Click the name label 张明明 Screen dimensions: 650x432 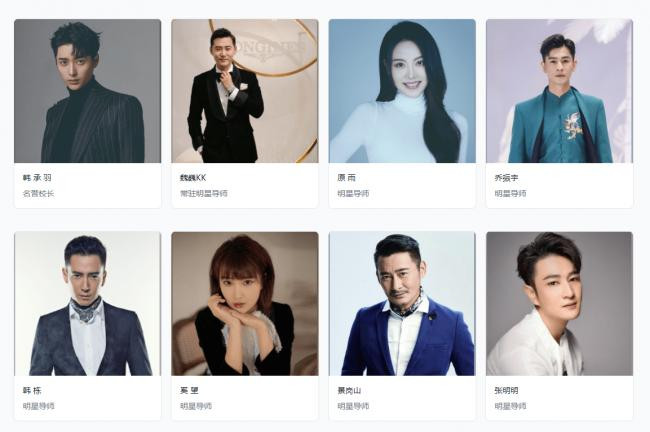[506, 391]
